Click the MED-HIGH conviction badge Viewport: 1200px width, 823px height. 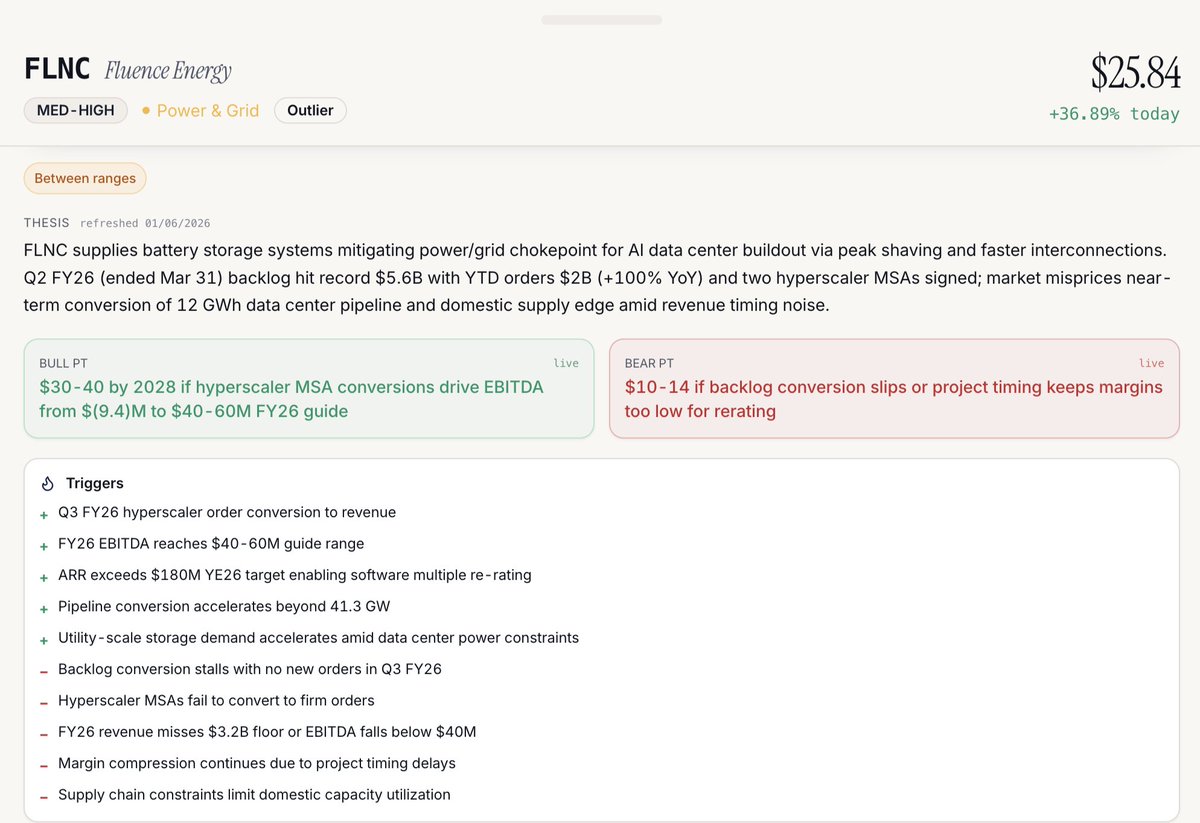76,110
